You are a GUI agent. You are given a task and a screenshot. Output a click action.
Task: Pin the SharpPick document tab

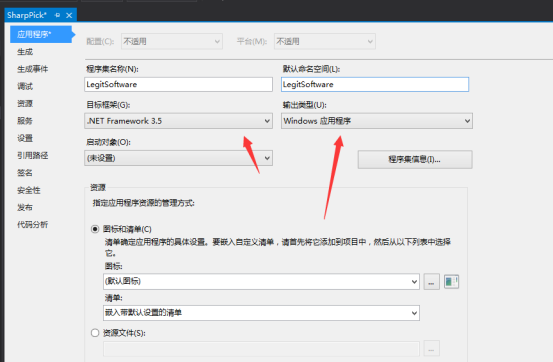pos(58,15)
